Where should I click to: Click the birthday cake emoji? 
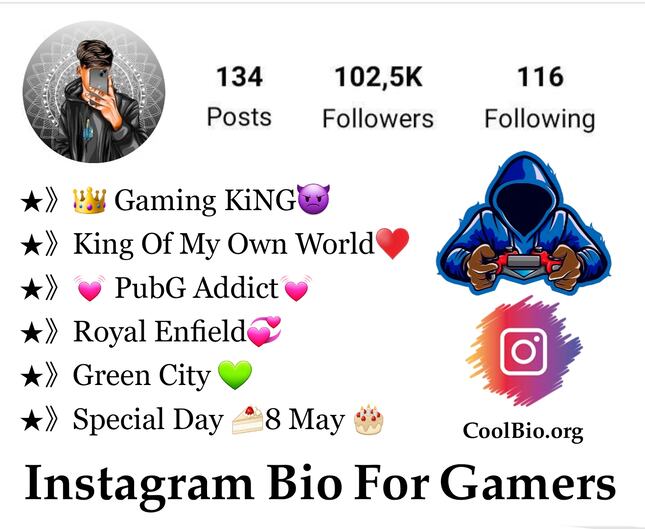pos(369,420)
